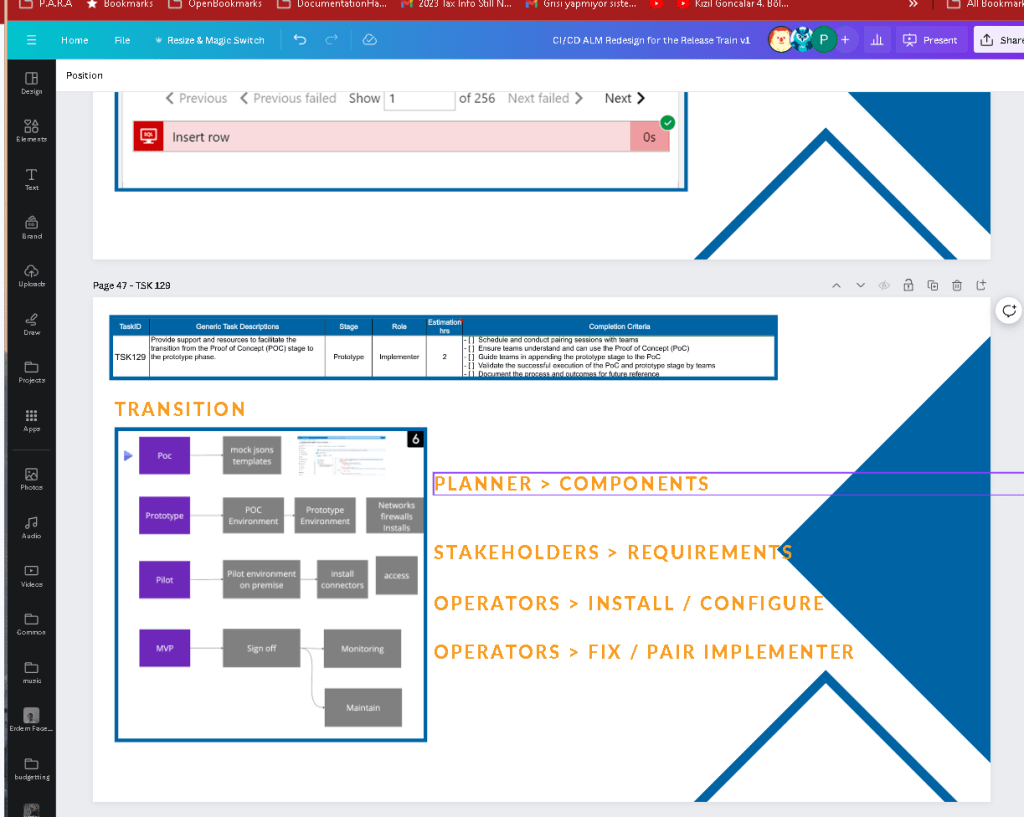Toggle the page lock icon
Viewport: 1024px width, 817px height.
(908, 285)
